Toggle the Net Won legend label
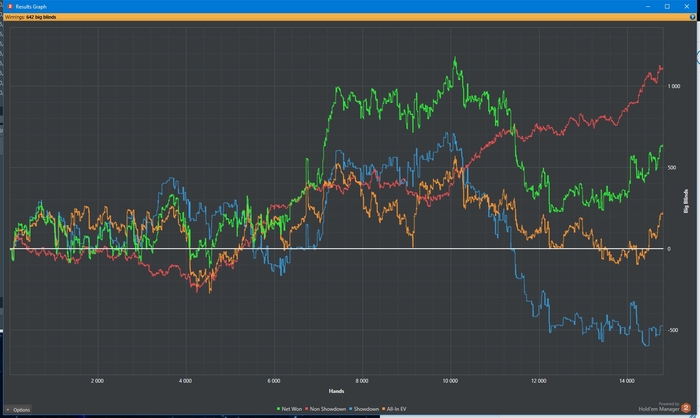The image size is (700, 418). 292,409
